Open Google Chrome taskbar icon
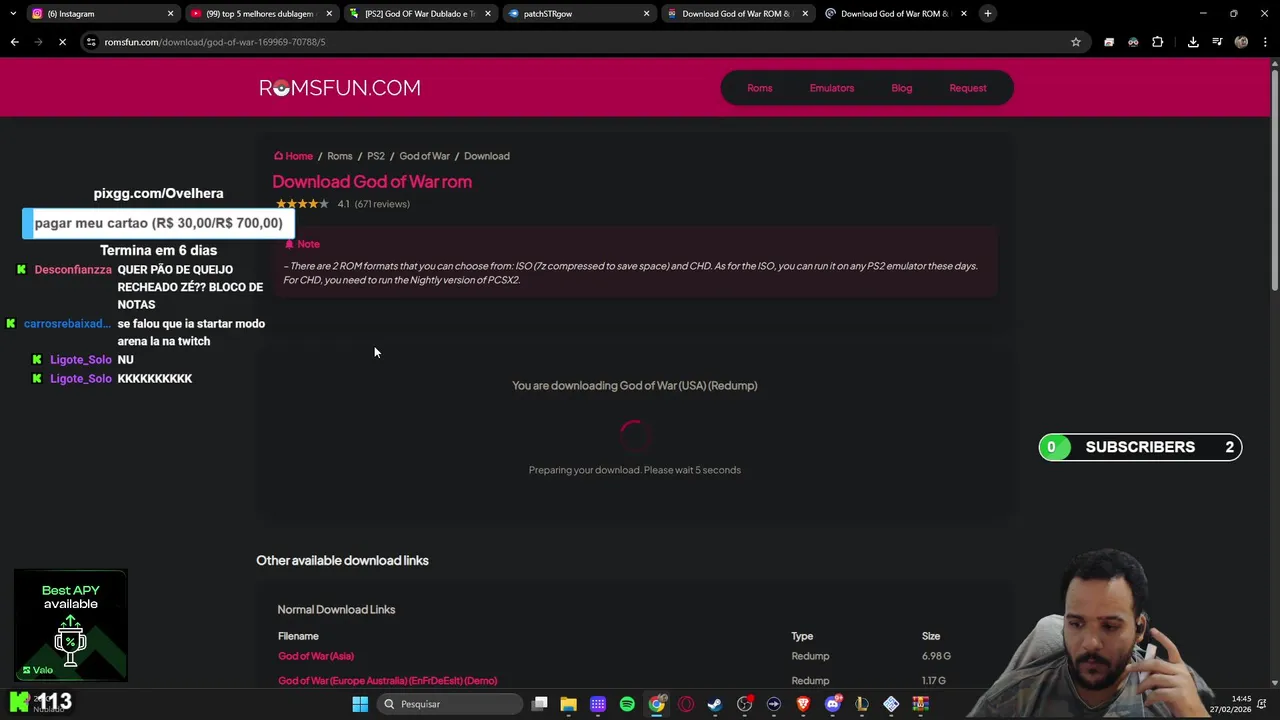1280x720 pixels. tap(657, 704)
